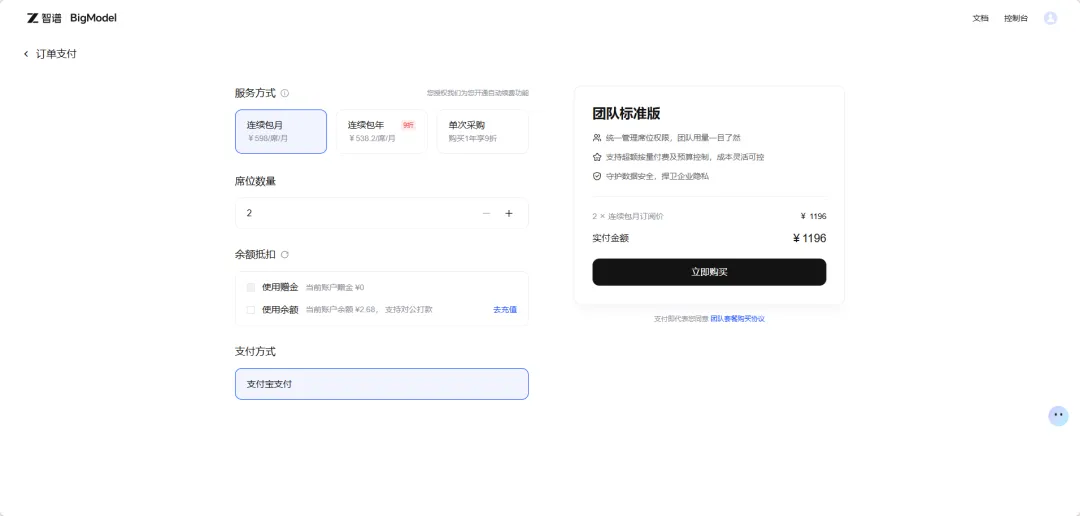1080x516 pixels.
Task: Click the 实付金额 ¥1196 total value
Action: tap(809, 238)
